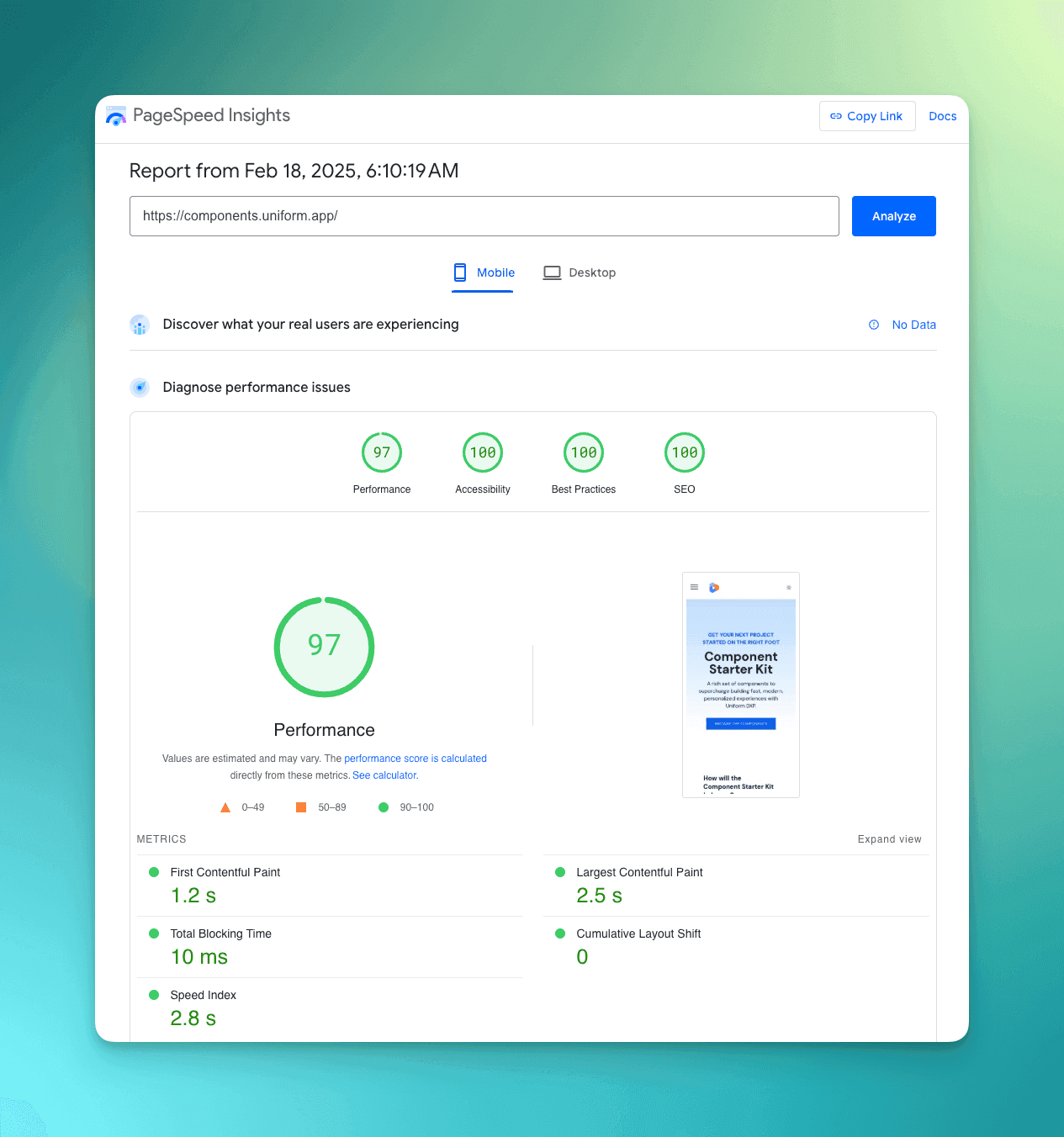Click the Discover what your real users heading
The image size is (1064, 1137).
click(310, 325)
